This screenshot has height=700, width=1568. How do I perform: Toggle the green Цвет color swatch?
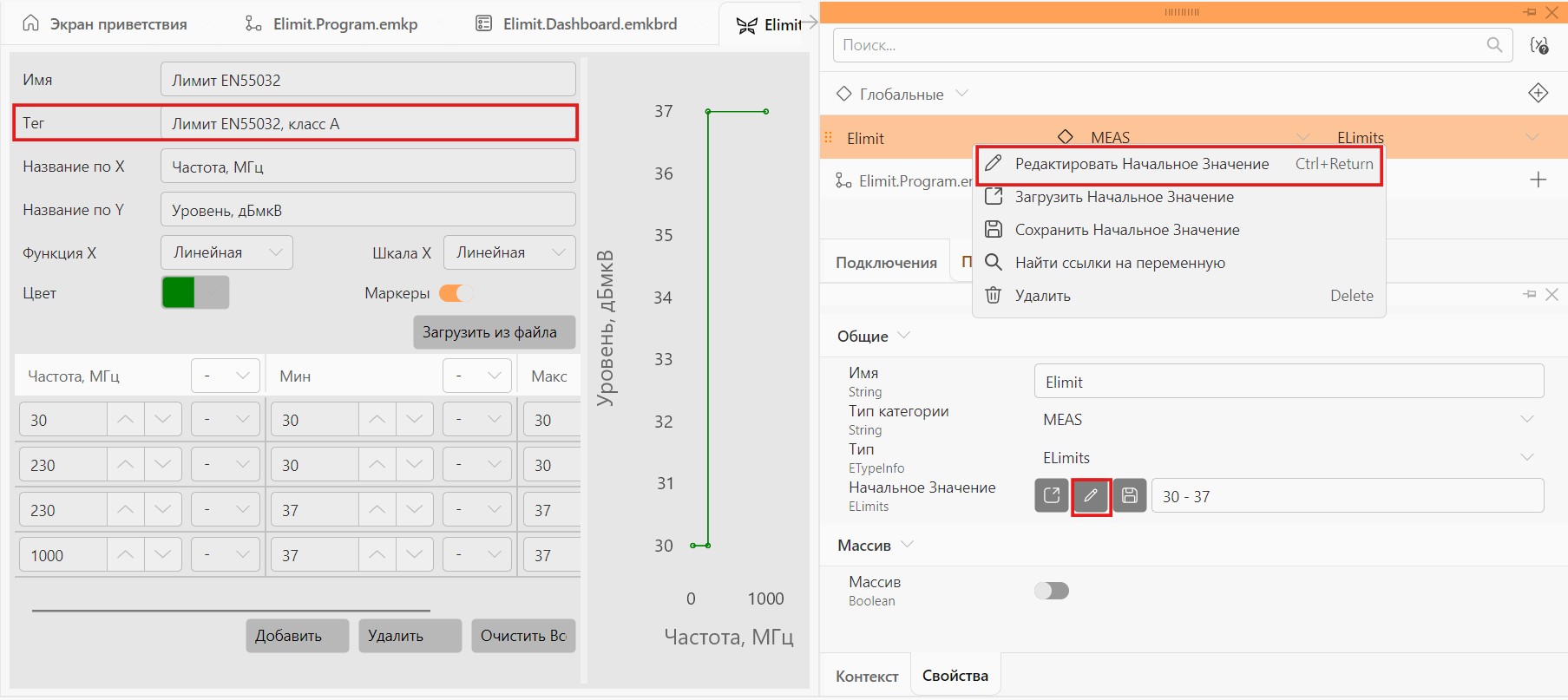[195, 292]
